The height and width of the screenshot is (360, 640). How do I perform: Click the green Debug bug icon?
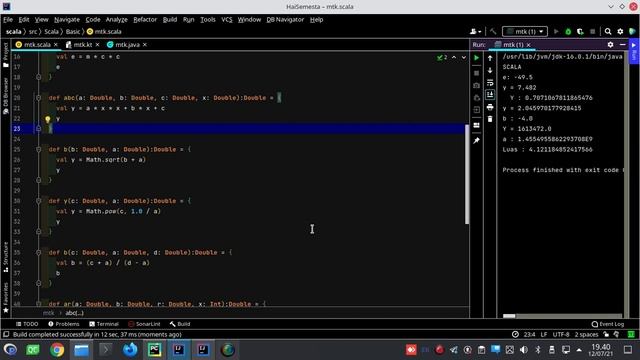(x=568, y=31)
